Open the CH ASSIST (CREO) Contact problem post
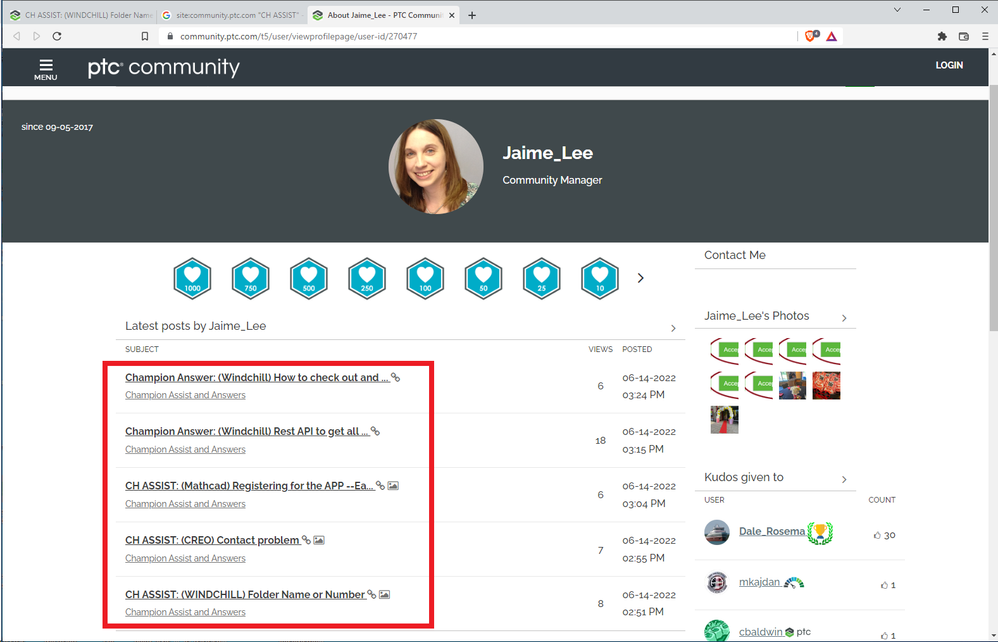This screenshot has width=998, height=642. pyautogui.click(x=212, y=540)
